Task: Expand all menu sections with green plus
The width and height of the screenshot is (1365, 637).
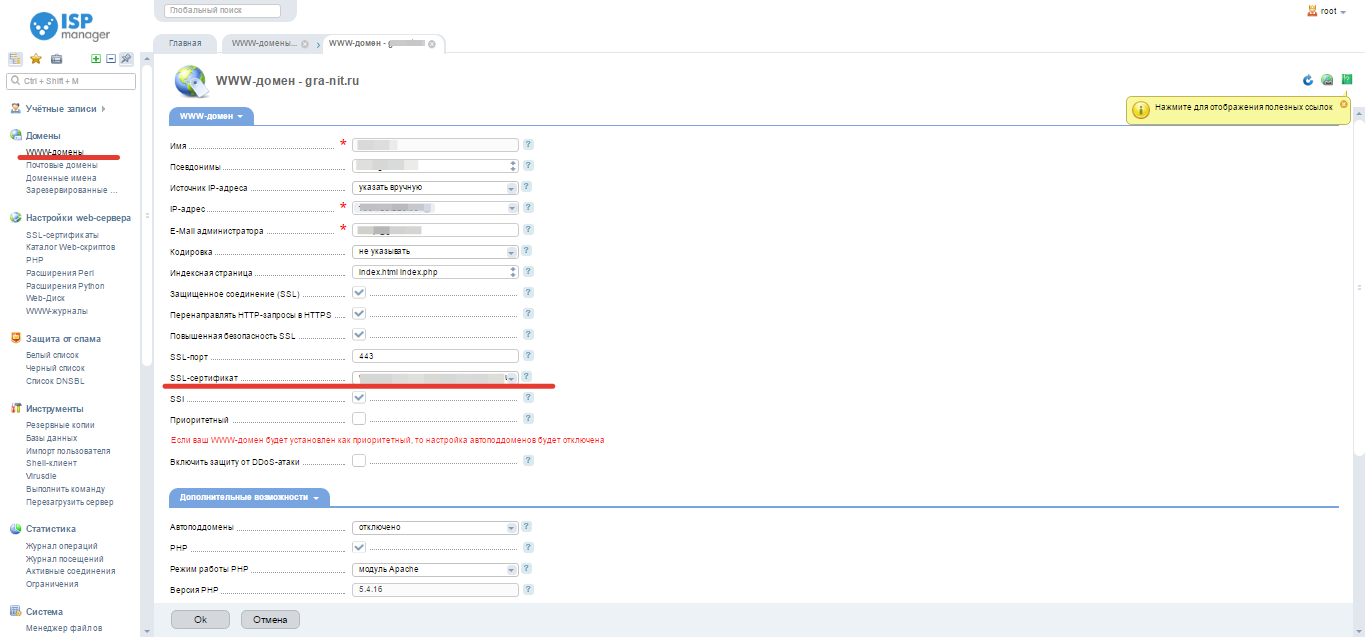Action: tap(96, 59)
